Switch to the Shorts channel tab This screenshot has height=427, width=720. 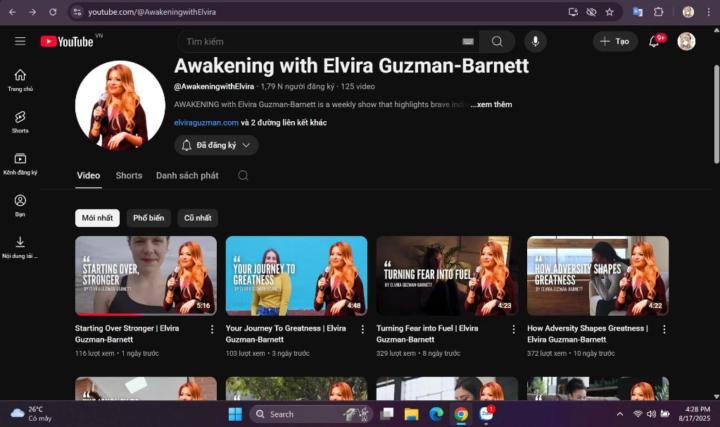[129, 176]
